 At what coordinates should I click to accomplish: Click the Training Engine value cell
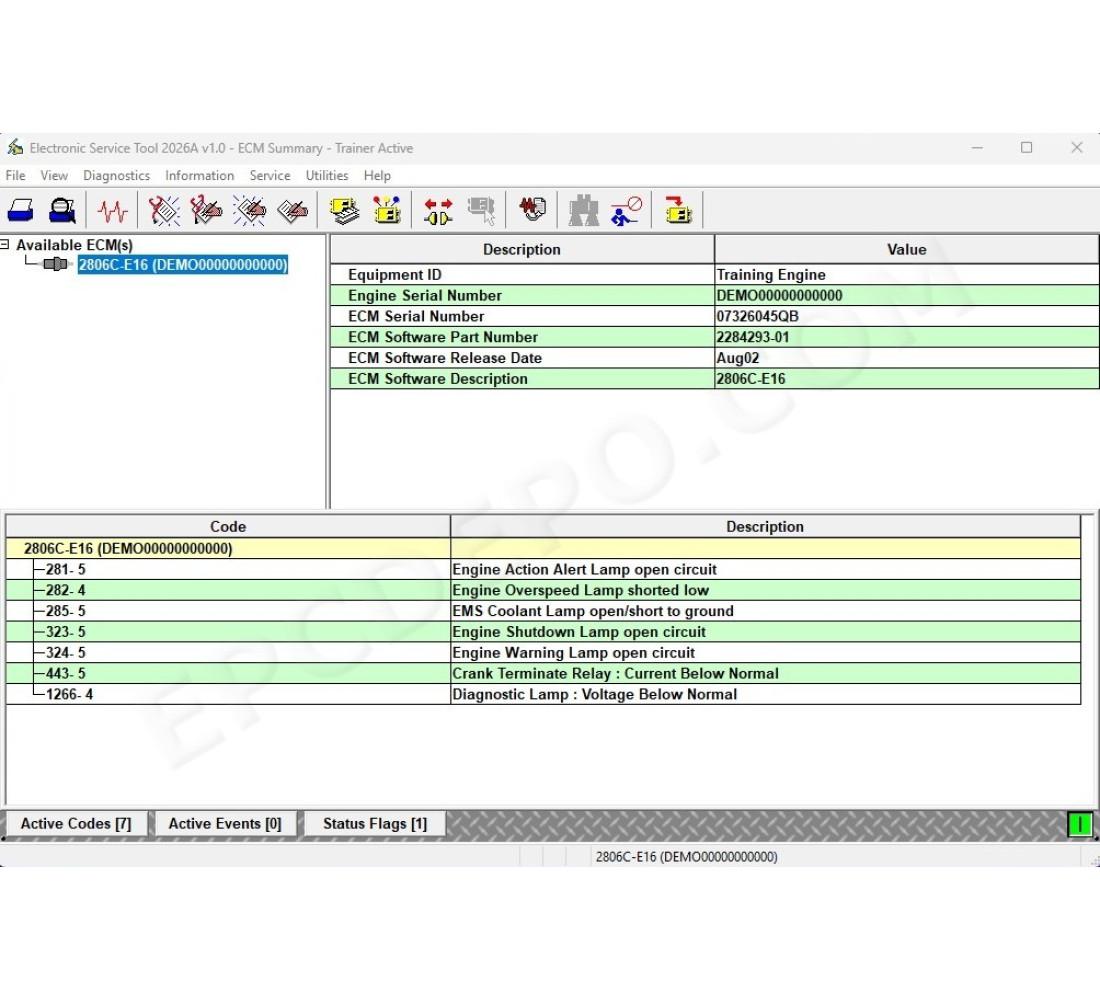pos(906,274)
